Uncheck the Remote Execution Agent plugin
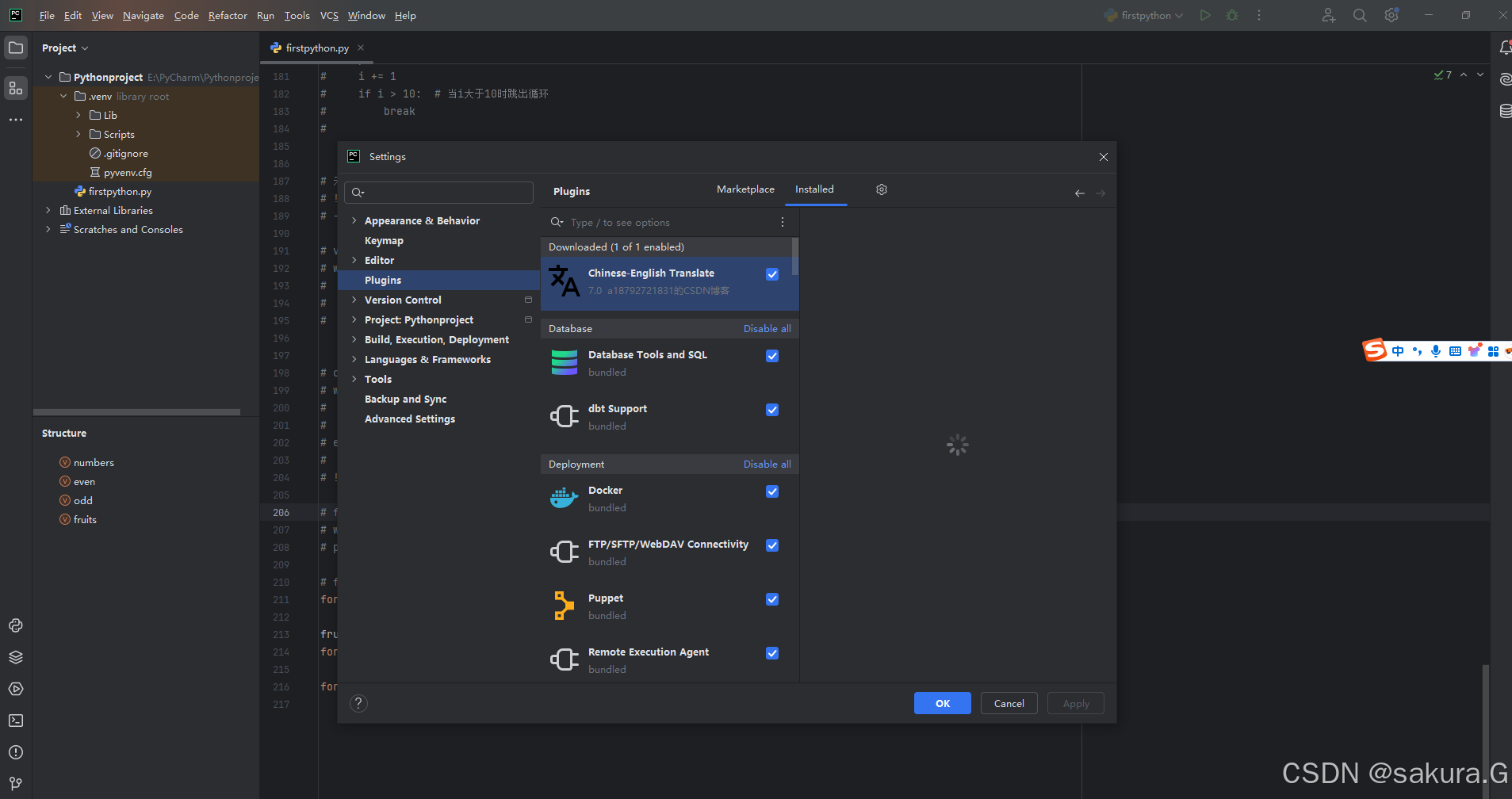This screenshot has width=1512, height=799. 772,653
